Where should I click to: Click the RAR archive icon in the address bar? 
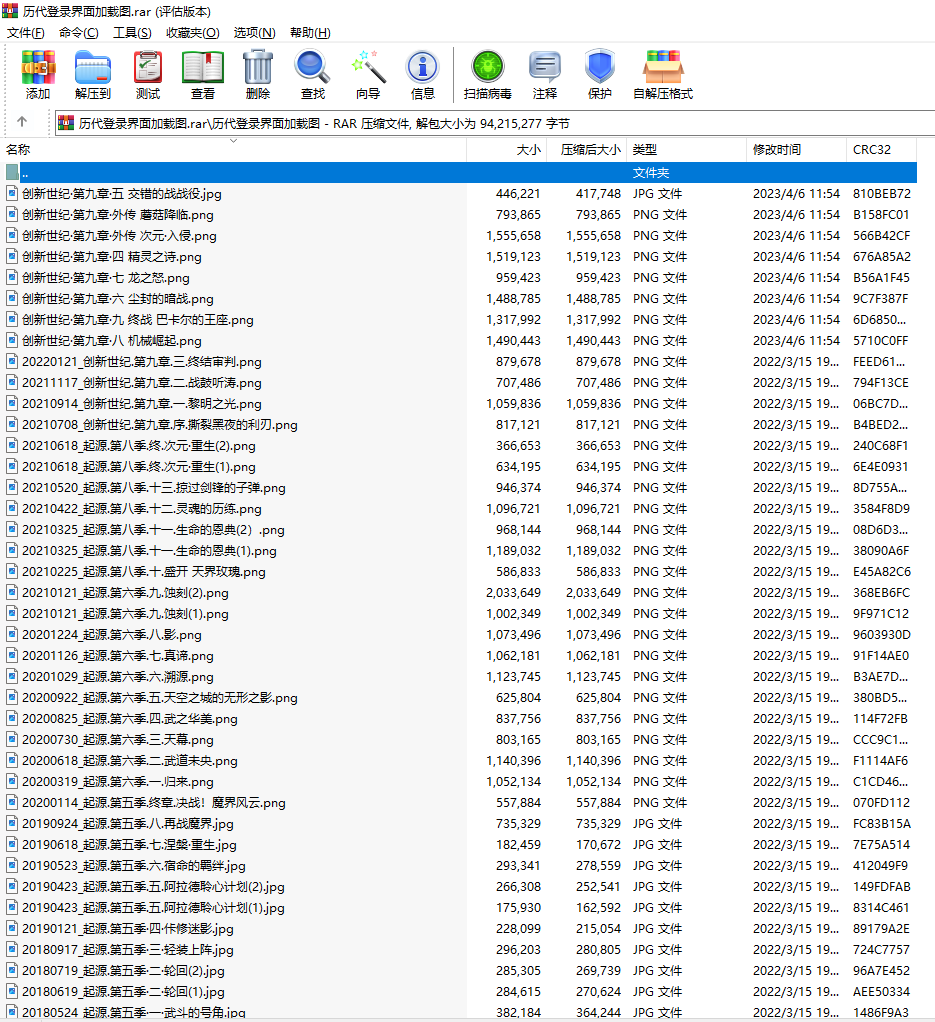(65, 123)
